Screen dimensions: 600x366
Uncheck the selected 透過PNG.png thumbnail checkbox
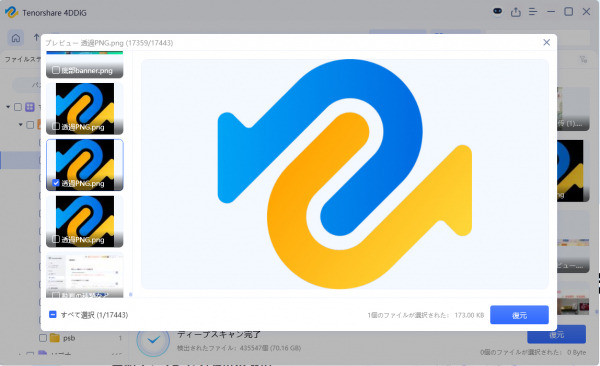coord(56,183)
